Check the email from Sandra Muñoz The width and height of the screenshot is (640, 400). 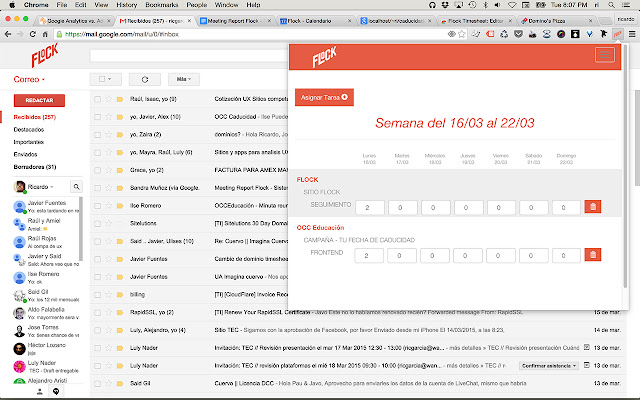tap(97, 188)
